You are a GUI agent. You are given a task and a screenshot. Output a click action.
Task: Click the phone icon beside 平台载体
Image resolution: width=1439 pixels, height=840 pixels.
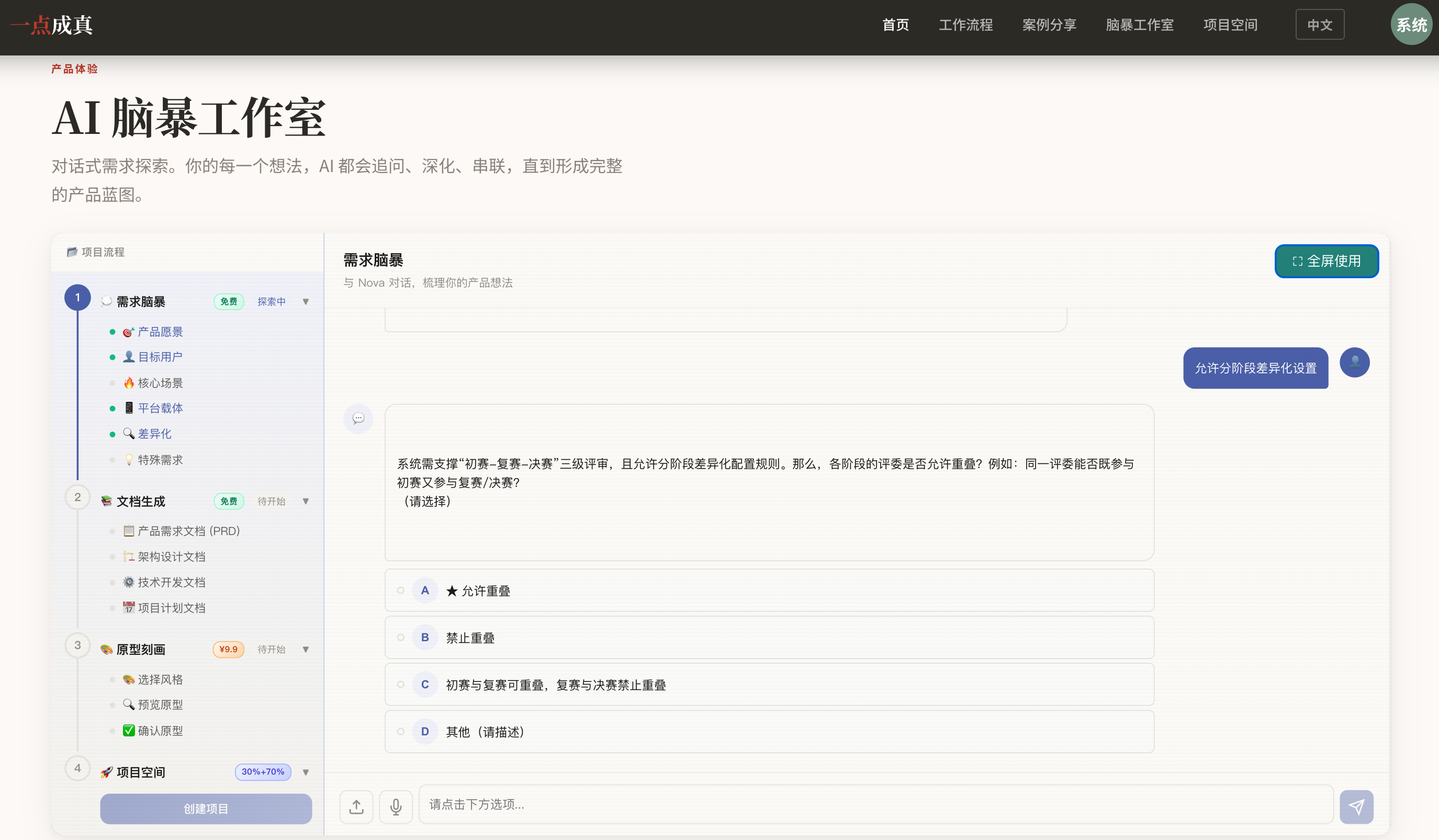coord(129,407)
